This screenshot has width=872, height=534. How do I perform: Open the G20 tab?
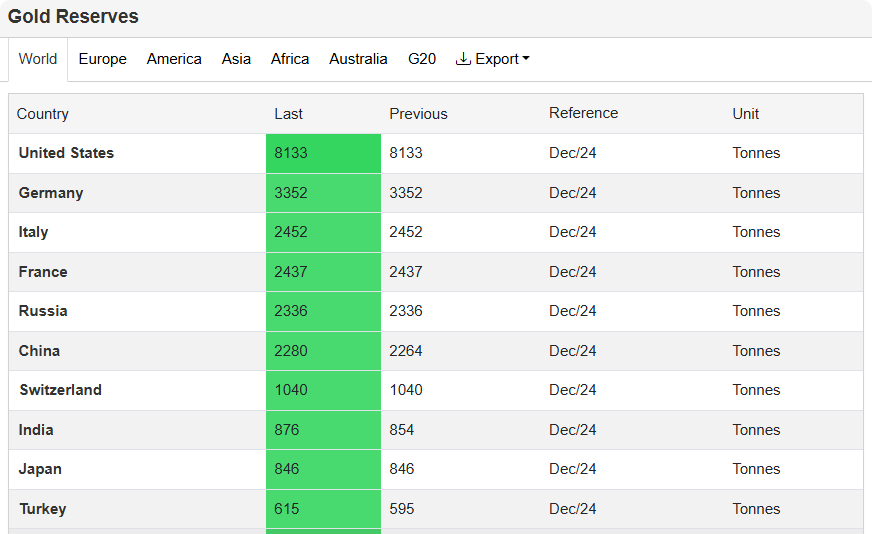pyautogui.click(x=422, y=59)
